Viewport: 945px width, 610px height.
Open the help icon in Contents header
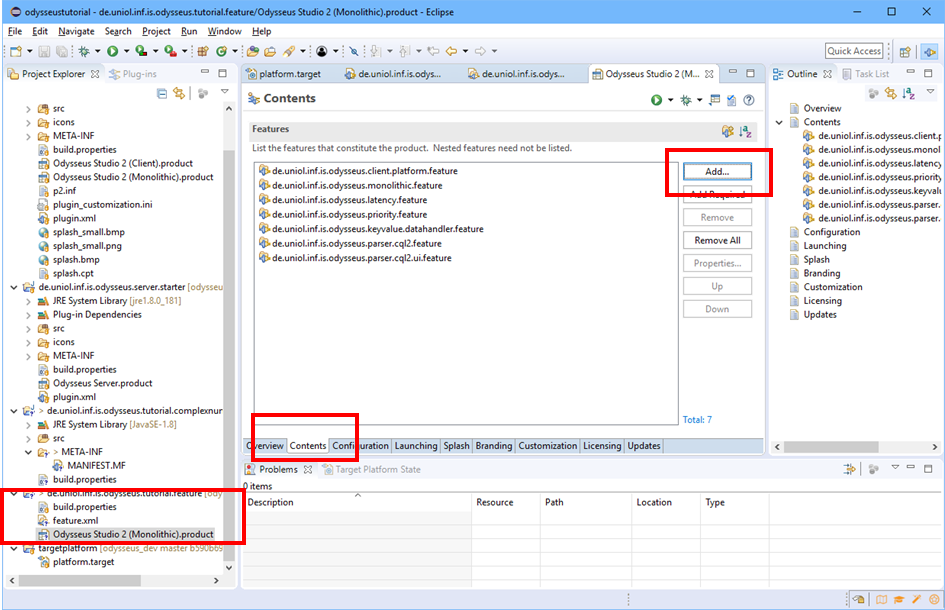[748, 99]
